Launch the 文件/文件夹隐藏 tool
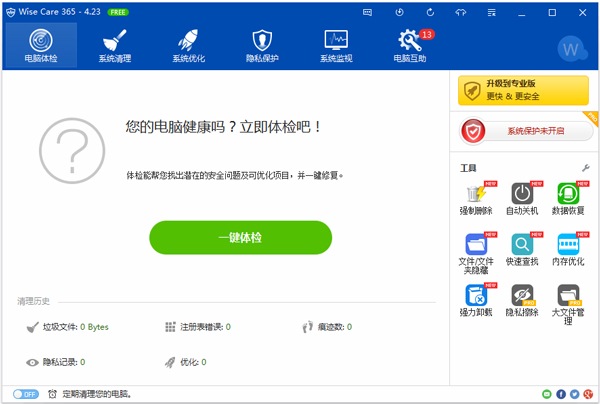Screen dimensions: 600x404 point(476,254)
